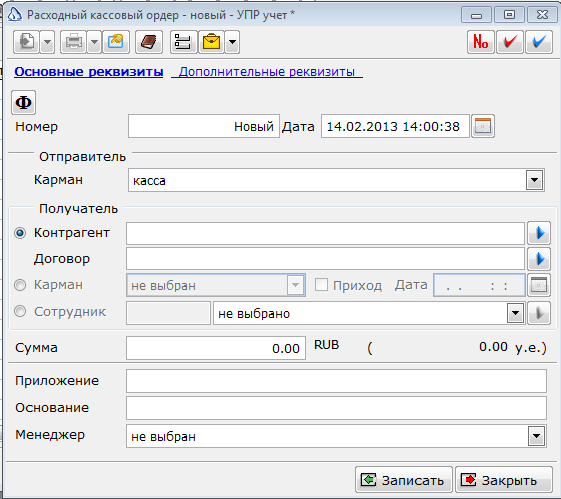Click the Закрыть button

click(x=504, y=480)
